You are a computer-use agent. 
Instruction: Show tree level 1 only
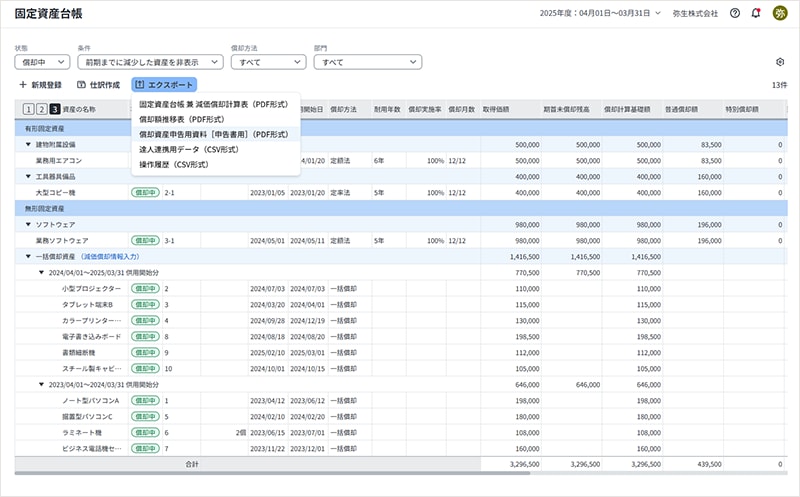(x=29, y=109)
